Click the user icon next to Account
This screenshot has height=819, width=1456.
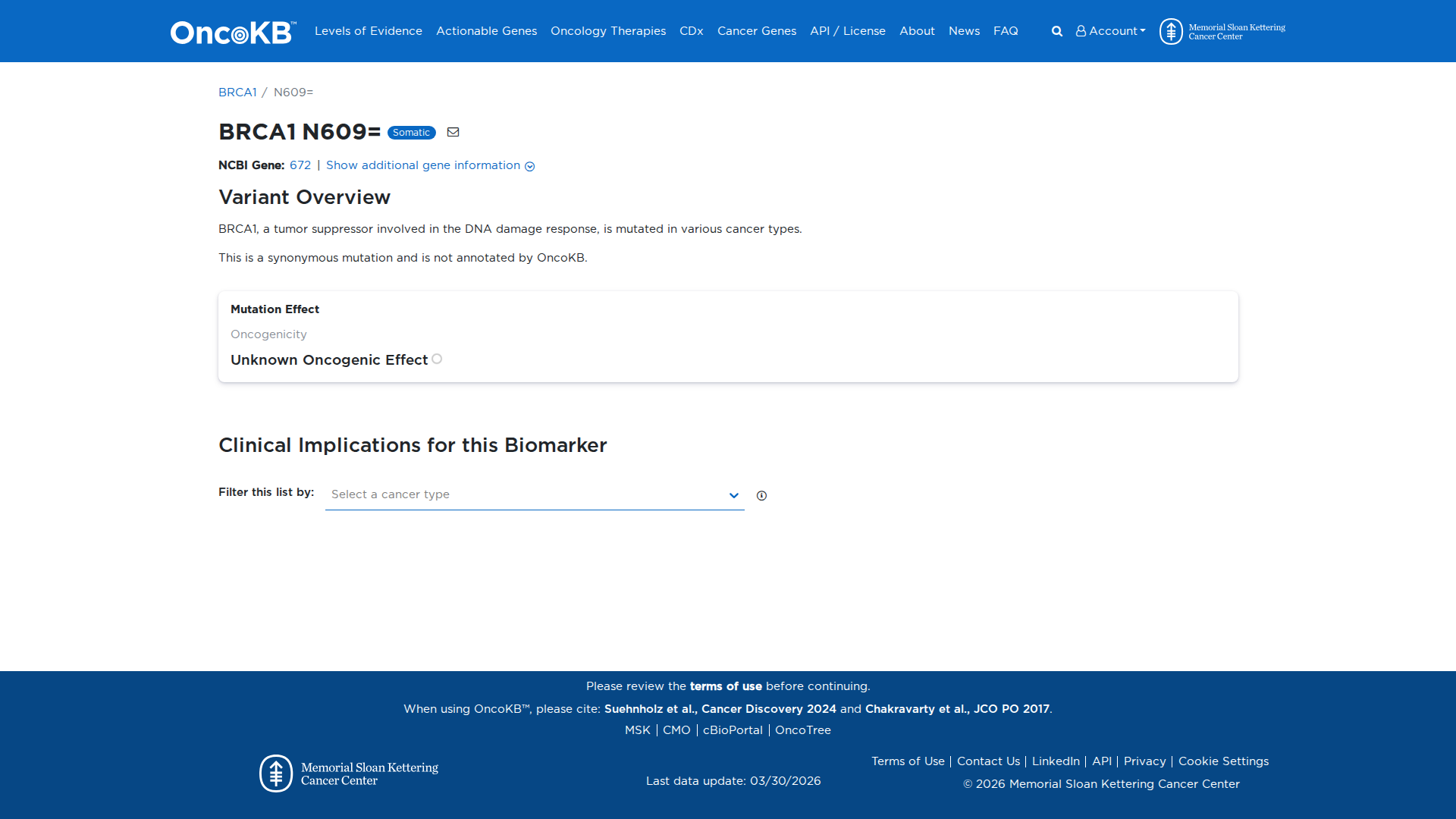click(1081, 31)
